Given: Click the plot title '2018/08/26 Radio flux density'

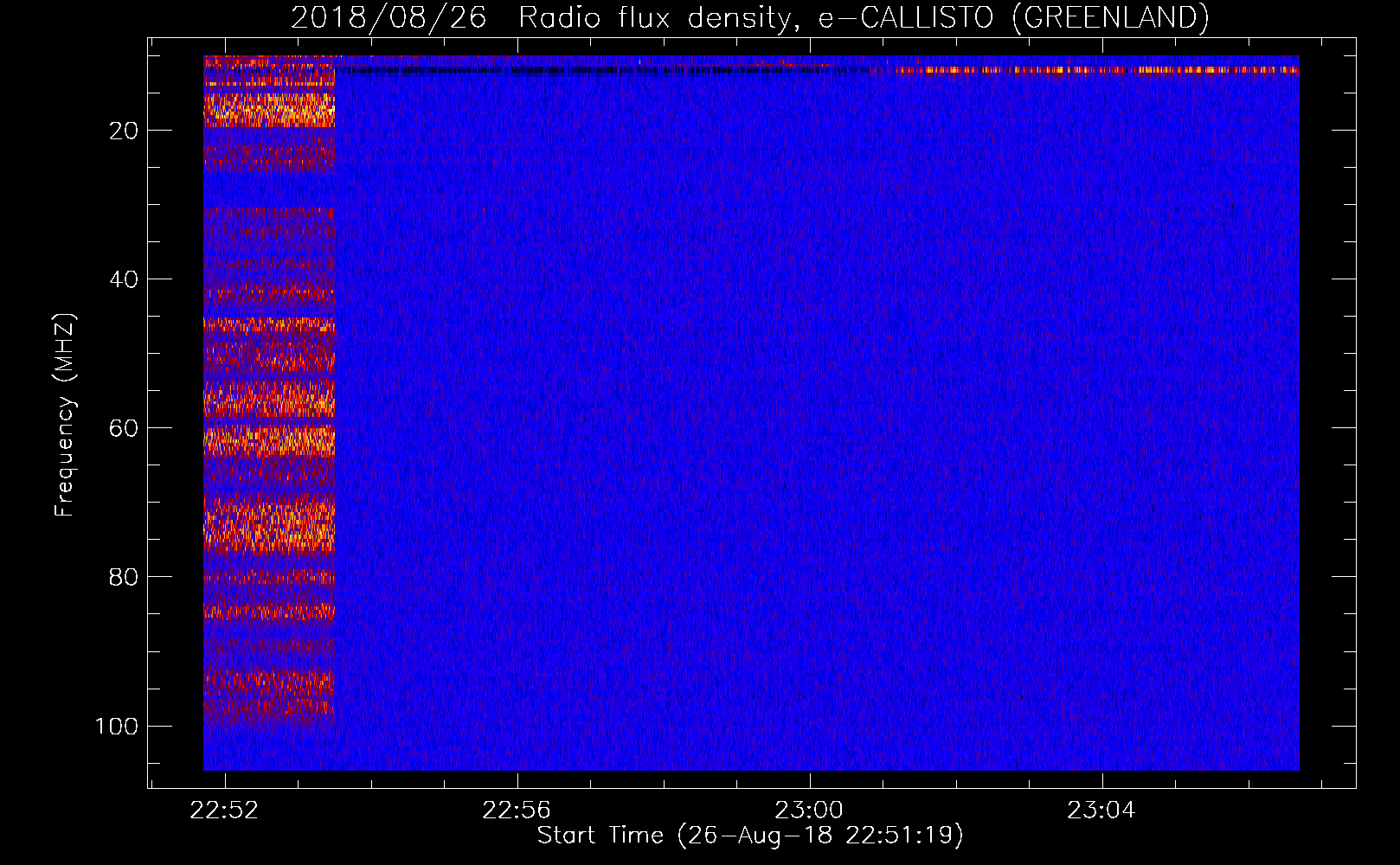Looking at the screenshot, I should (x=749, y=17).
